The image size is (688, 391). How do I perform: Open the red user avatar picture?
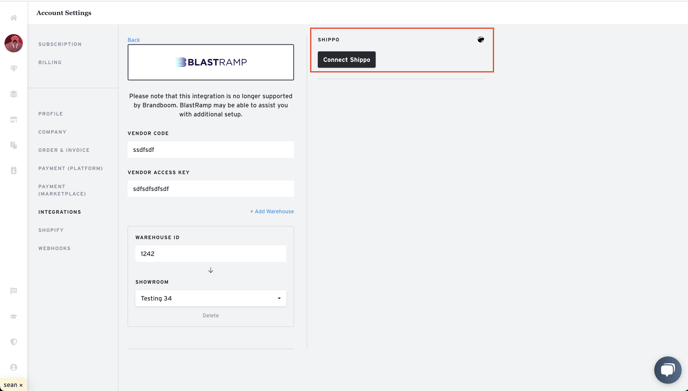coord(14,43)
